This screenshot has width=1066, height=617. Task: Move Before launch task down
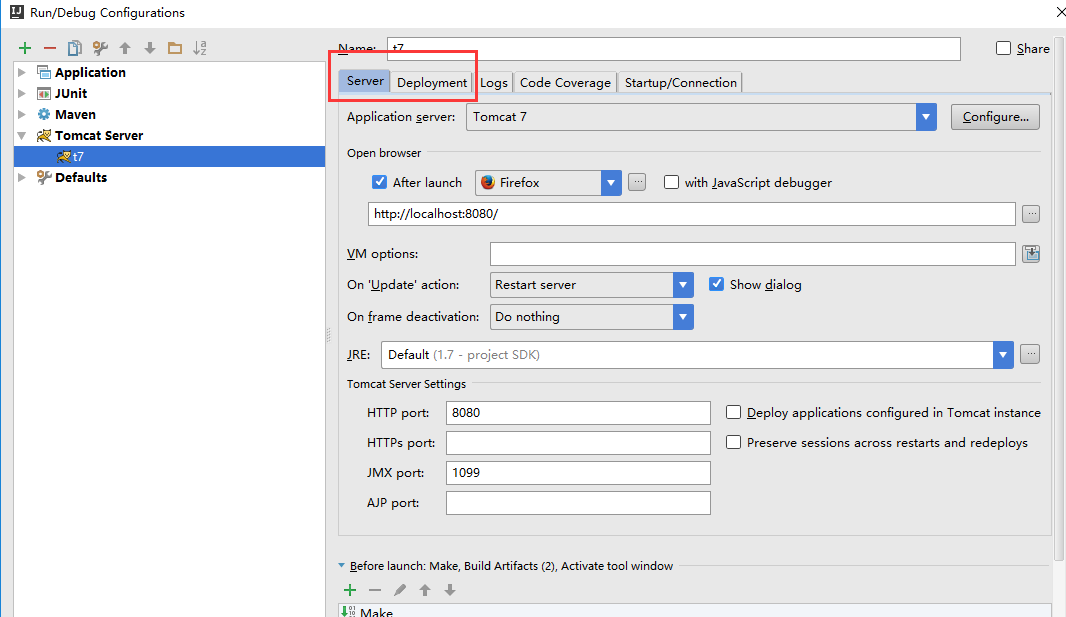(x=449, y=590)
